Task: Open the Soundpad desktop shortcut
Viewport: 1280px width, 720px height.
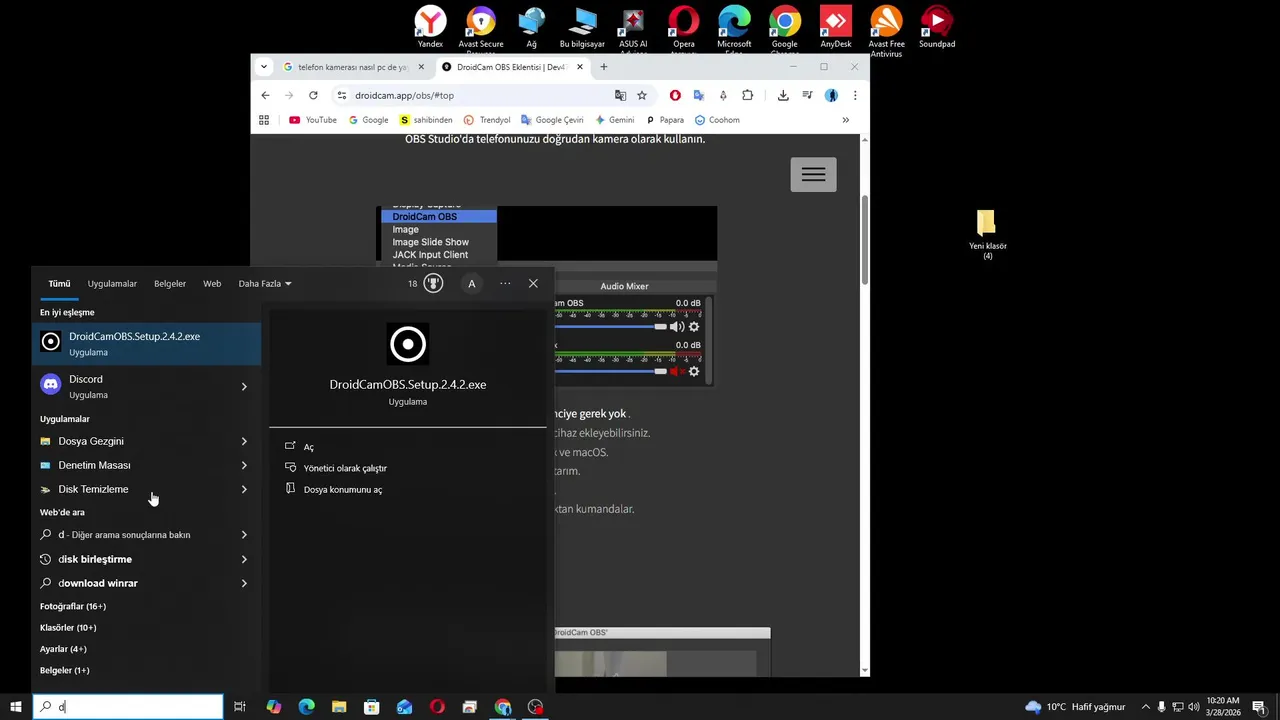Action: [937, 27]
